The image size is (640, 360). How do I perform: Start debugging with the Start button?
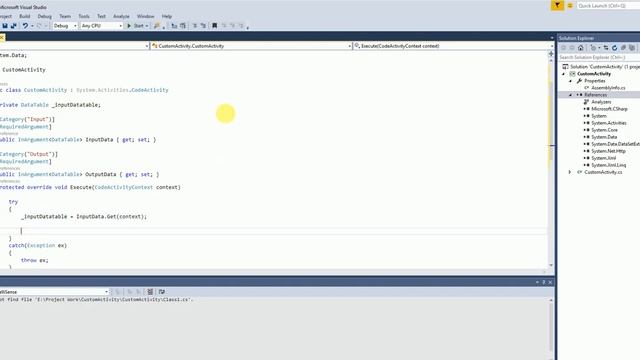pos(135,26)
